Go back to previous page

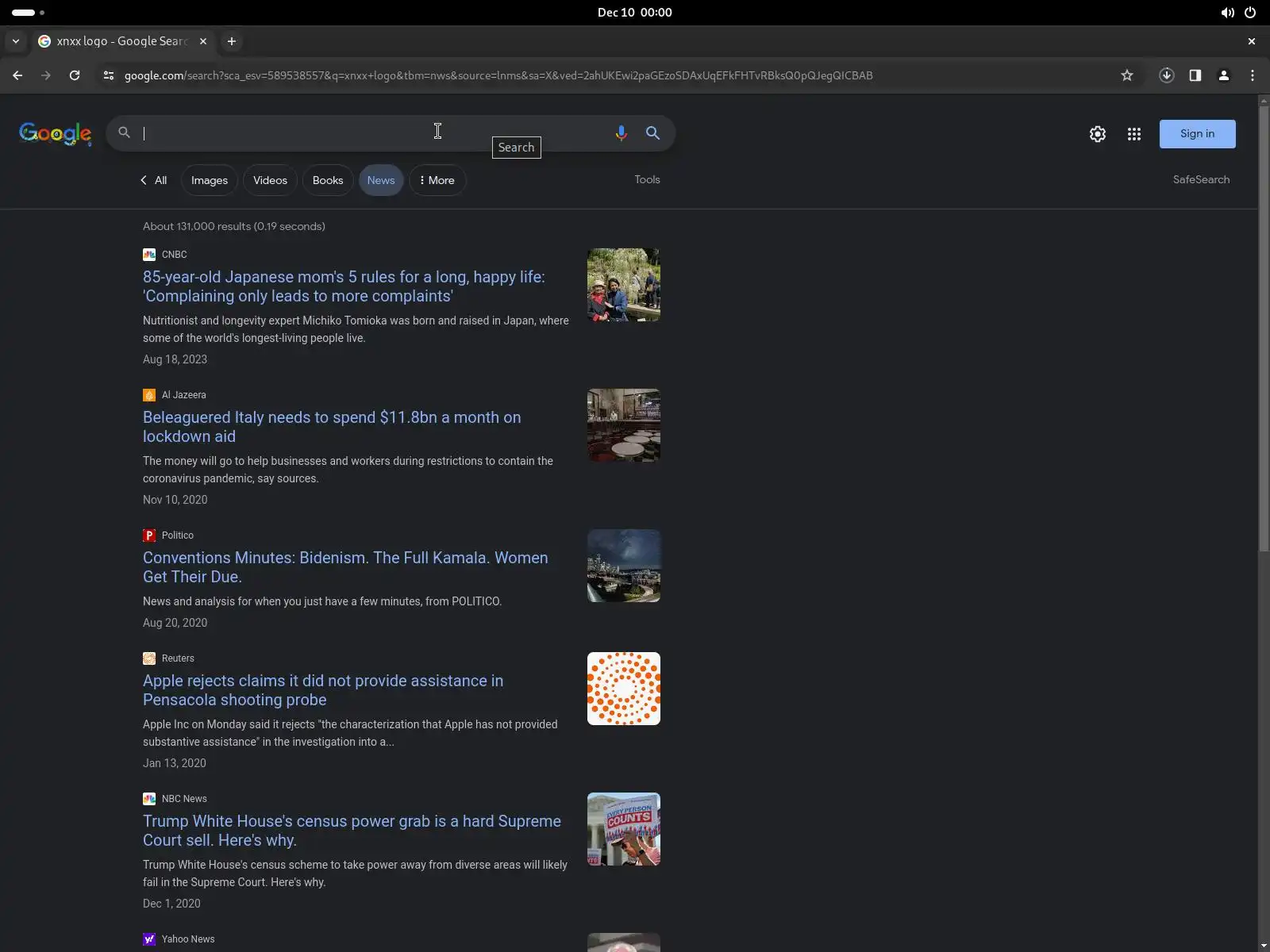(17, 75)
